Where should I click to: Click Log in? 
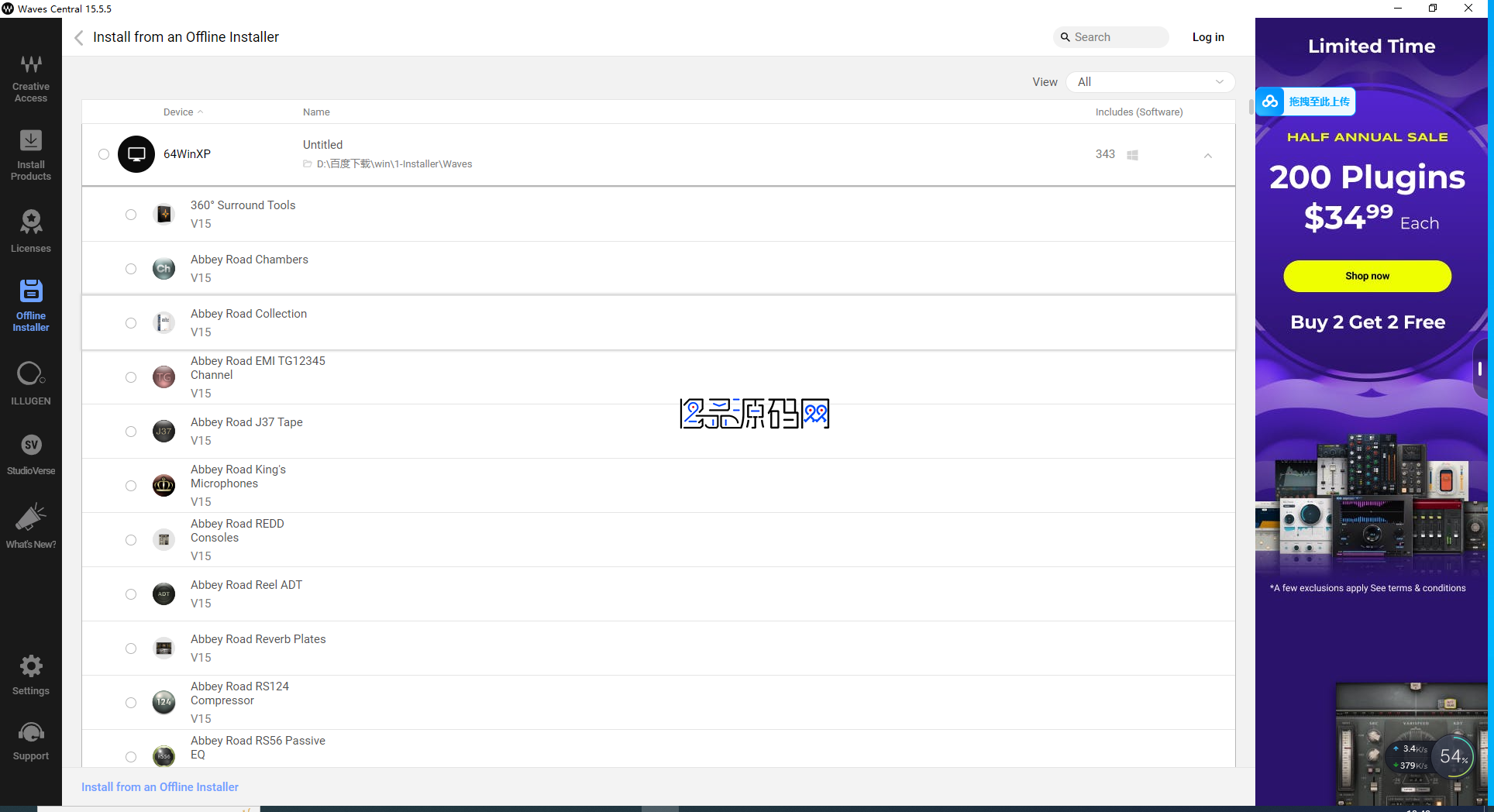[x=1208, y=37]
